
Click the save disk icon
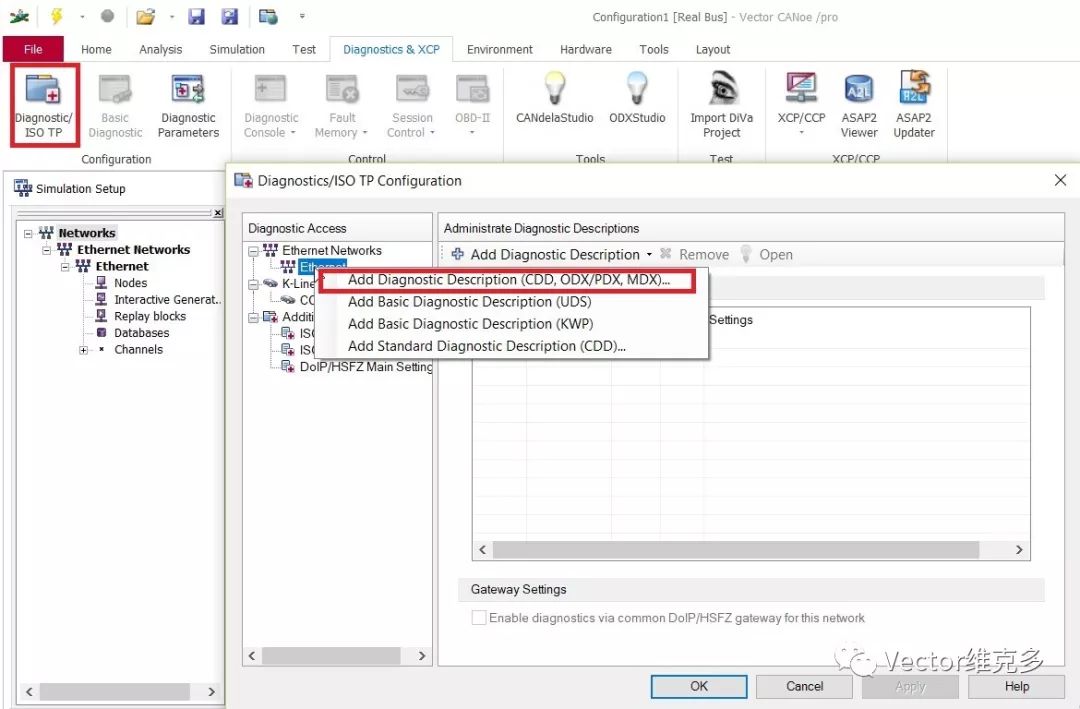197,16
